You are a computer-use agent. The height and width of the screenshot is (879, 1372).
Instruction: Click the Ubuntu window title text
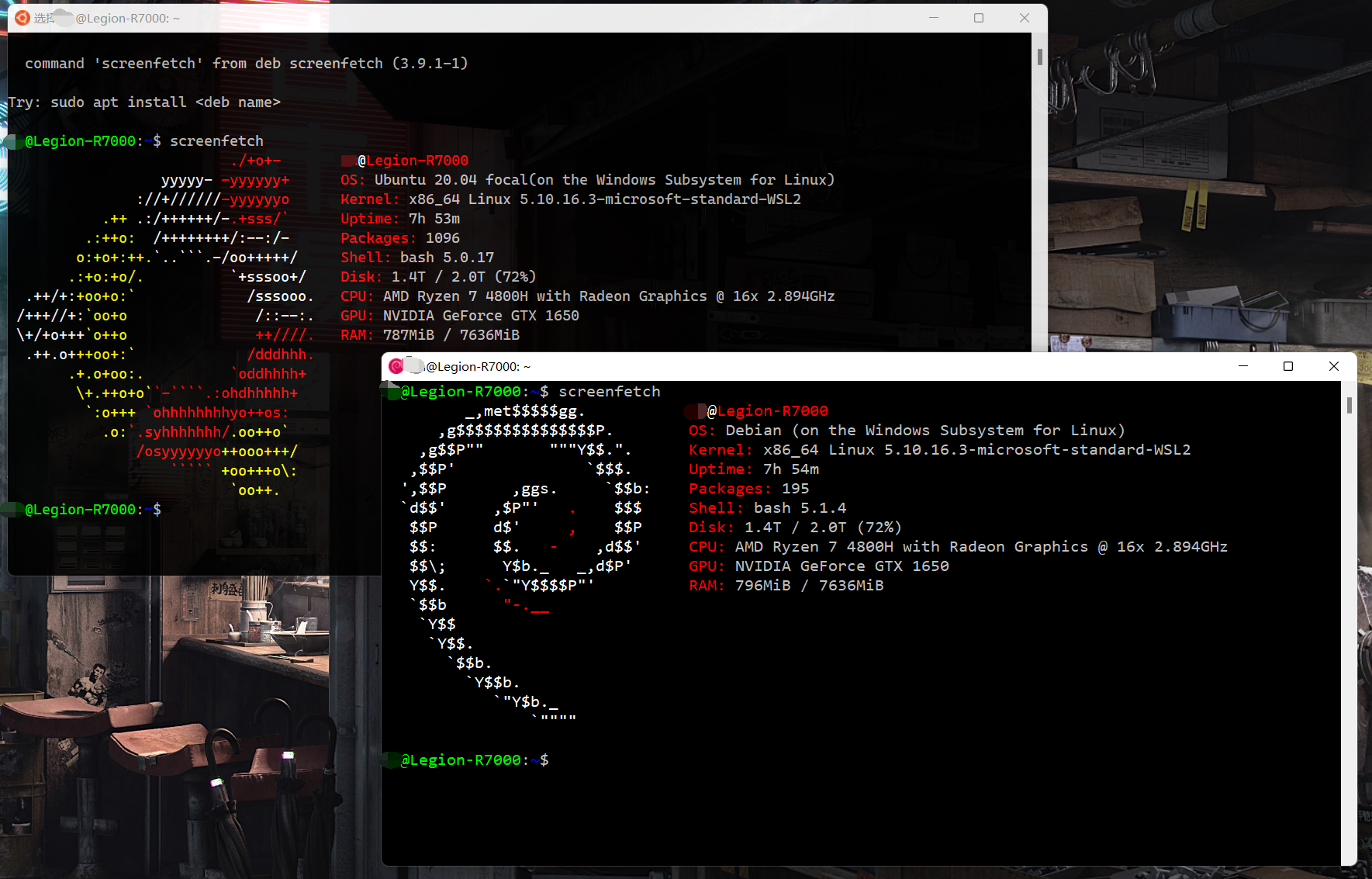[107, 18]
